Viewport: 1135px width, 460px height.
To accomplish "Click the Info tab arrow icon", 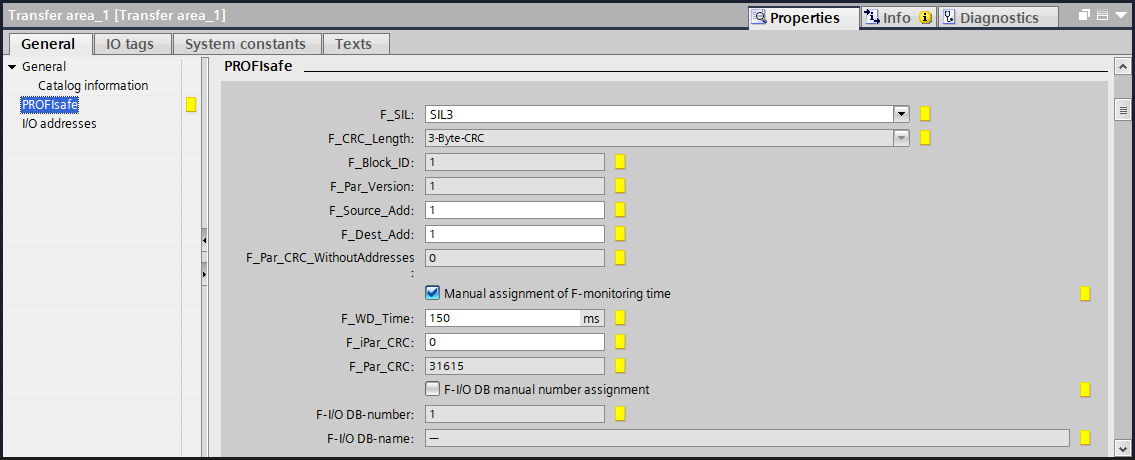I will point(871,17).
